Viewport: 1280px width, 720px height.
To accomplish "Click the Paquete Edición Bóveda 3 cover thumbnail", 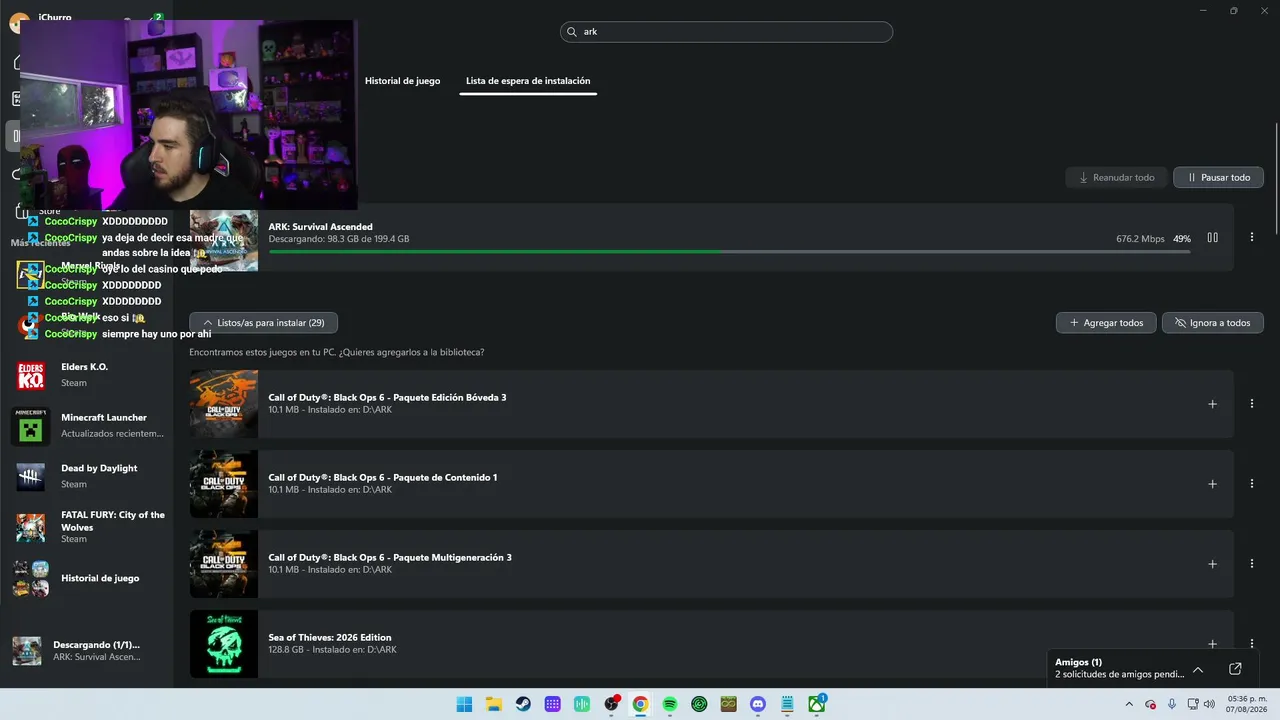I will (224, 404).
